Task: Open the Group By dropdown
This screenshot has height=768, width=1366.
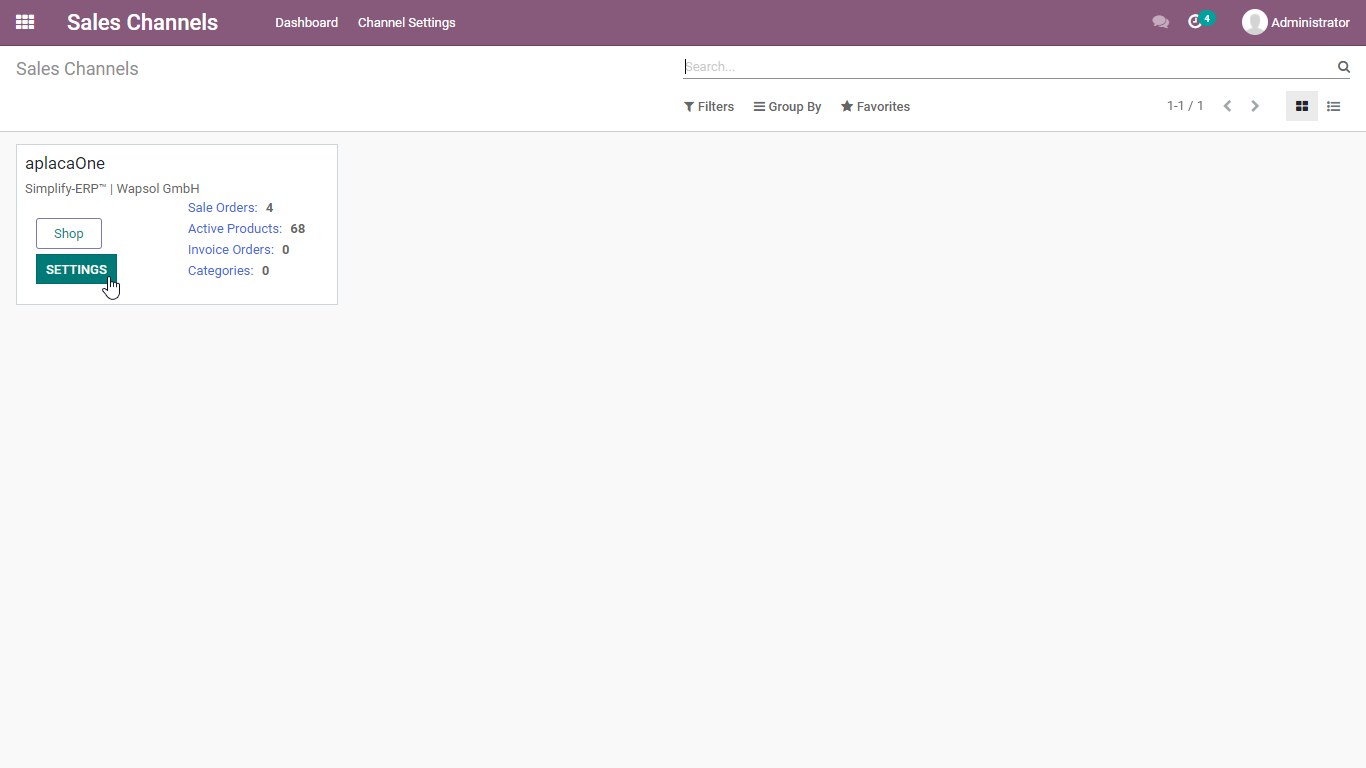Action: pos(788,107)
